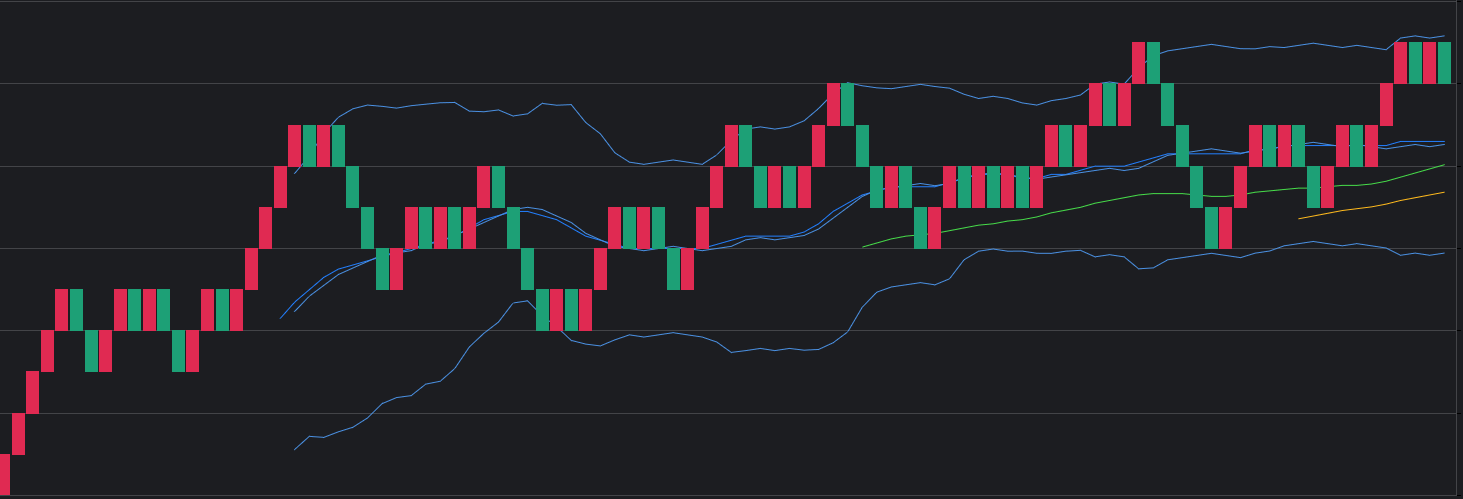Click the left starting point of lower band
The height and width of the screenshot is (499, 1463).
pos(295,450)
